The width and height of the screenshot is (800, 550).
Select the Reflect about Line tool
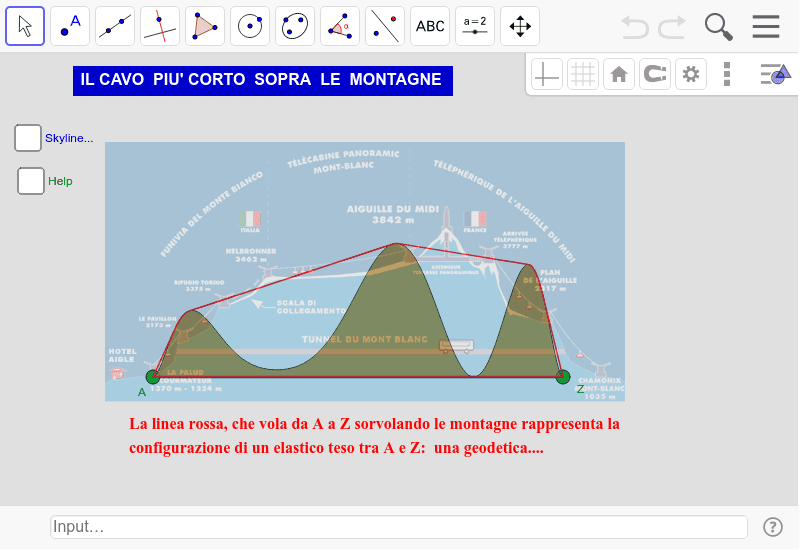click(x=385, y=26)
